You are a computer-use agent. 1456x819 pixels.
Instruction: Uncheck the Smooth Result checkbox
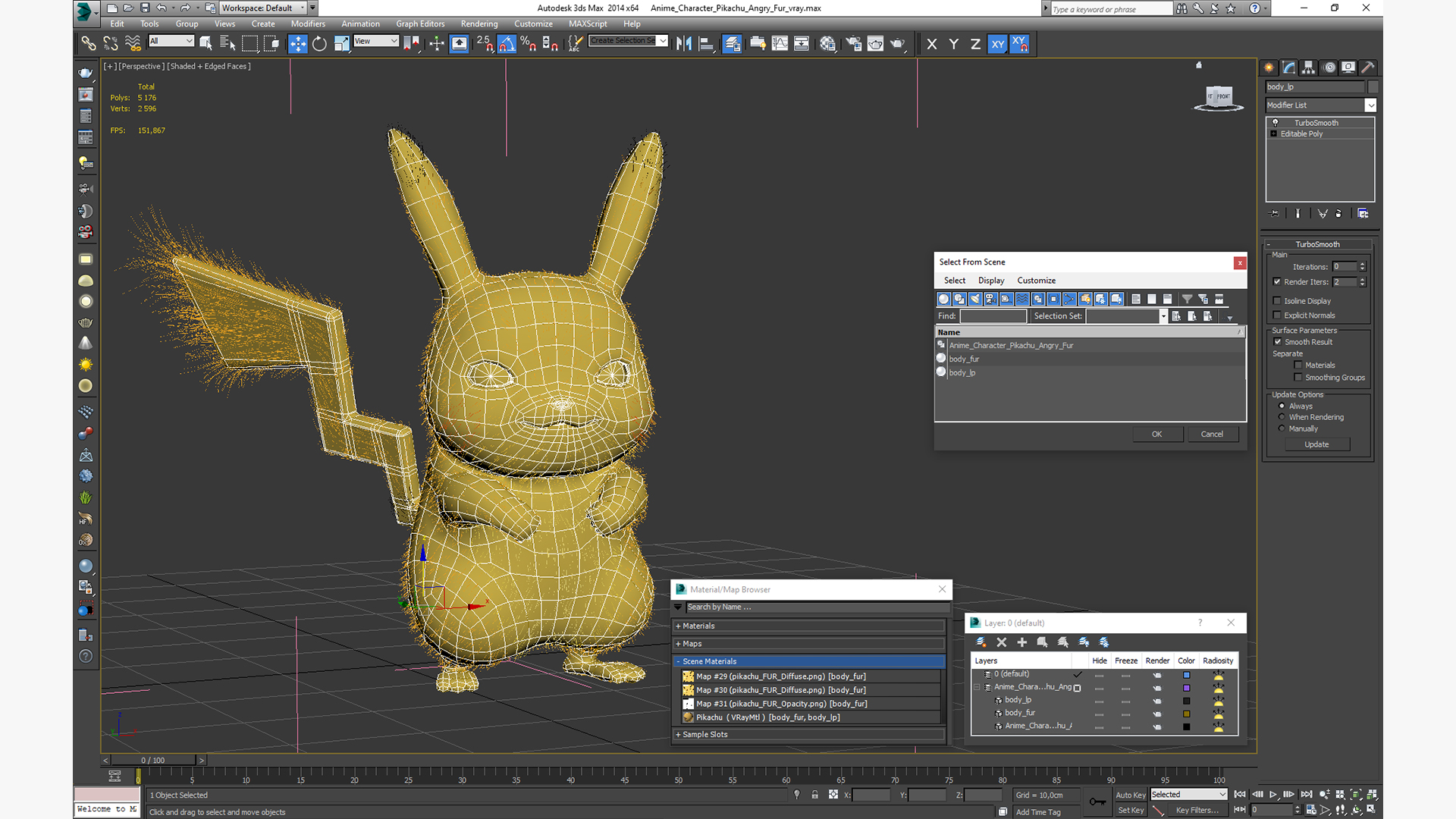1278,342
